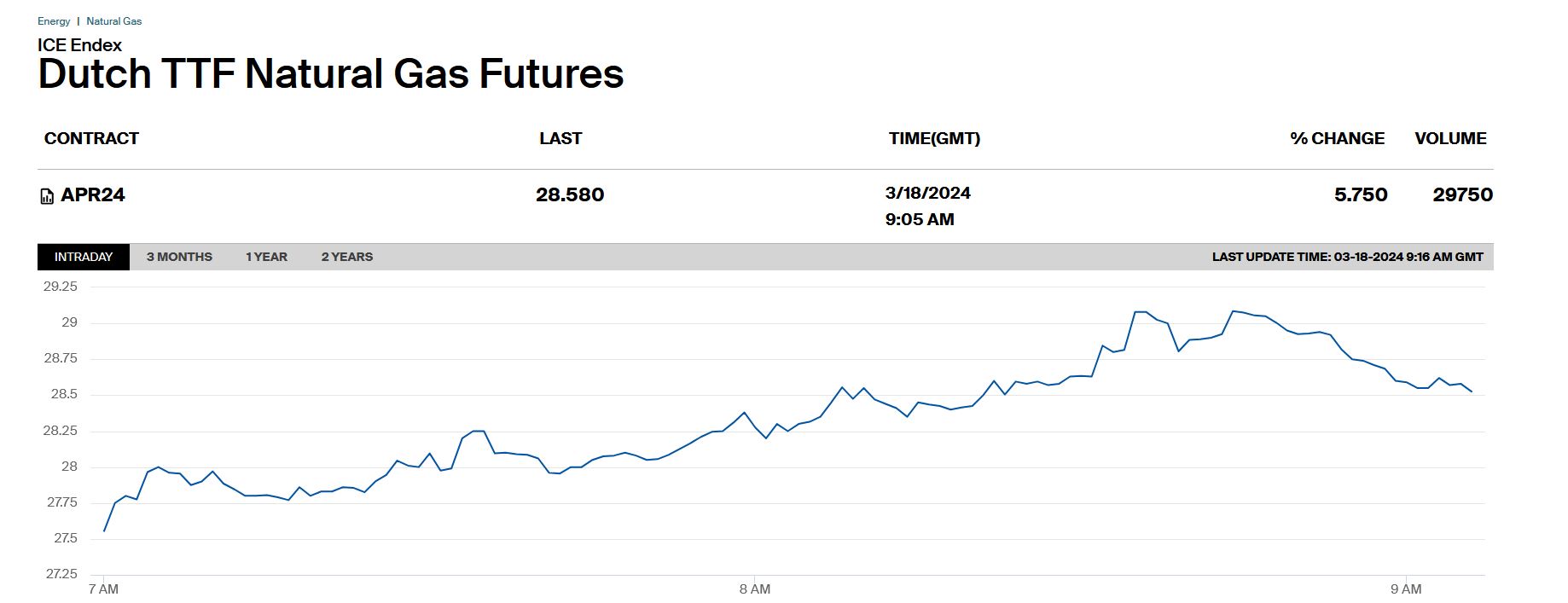The image size is (1568, 603).
Task: Click the TIME(GMT) column header
Action: (934, 138)
